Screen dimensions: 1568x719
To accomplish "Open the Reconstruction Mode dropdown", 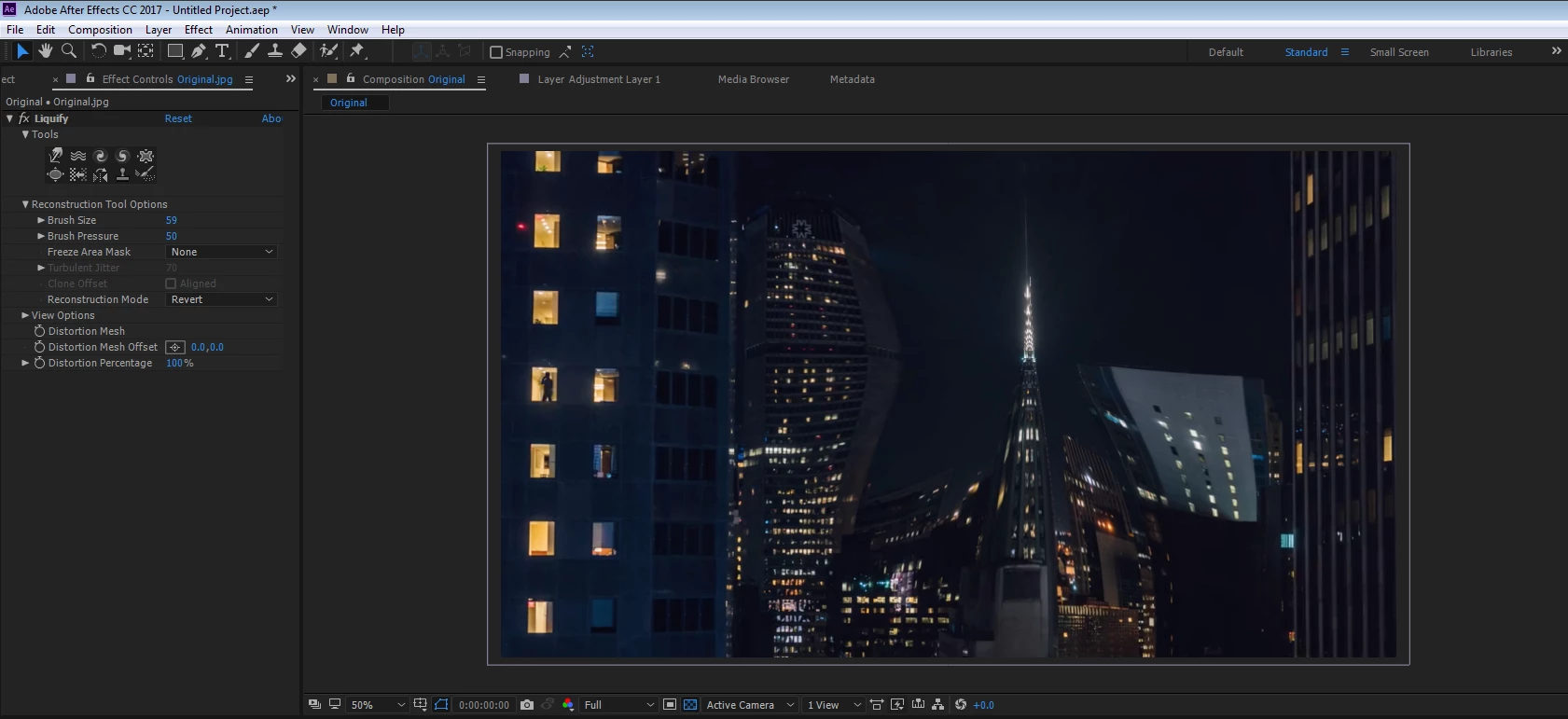I will coord(222,299).
